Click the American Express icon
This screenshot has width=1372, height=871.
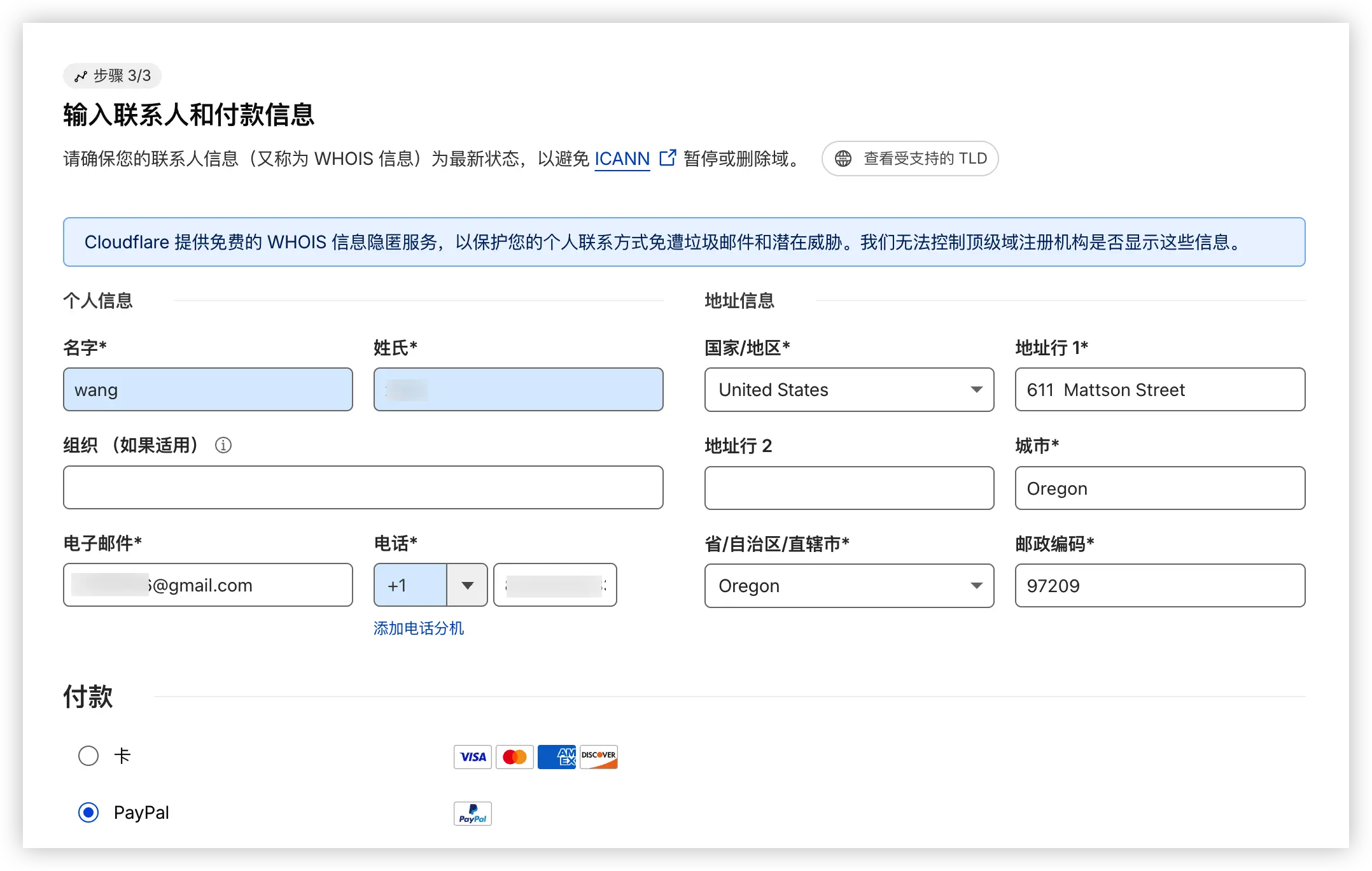(556, 756)
